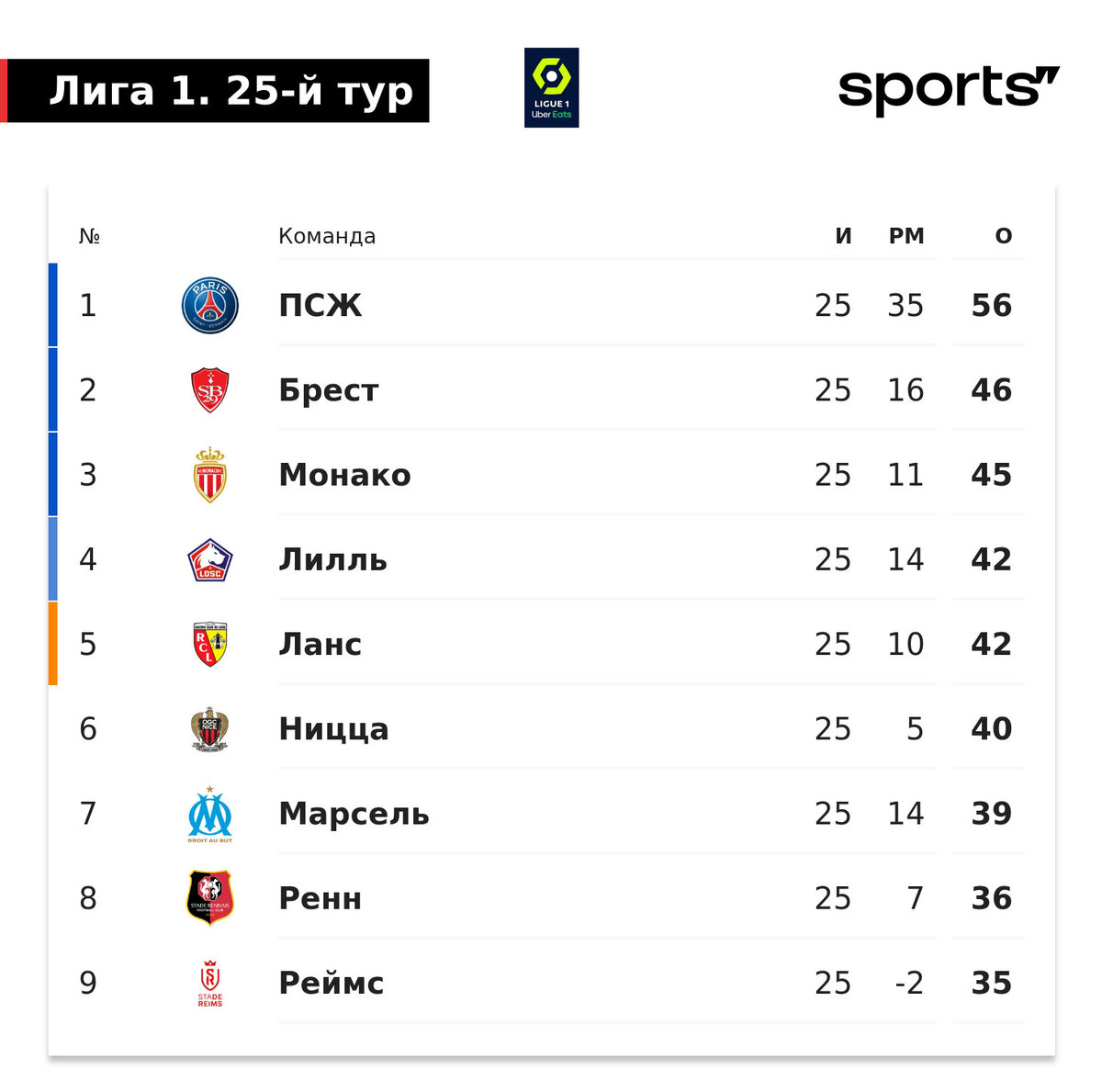Click the О points column header

click(1004, 236)
